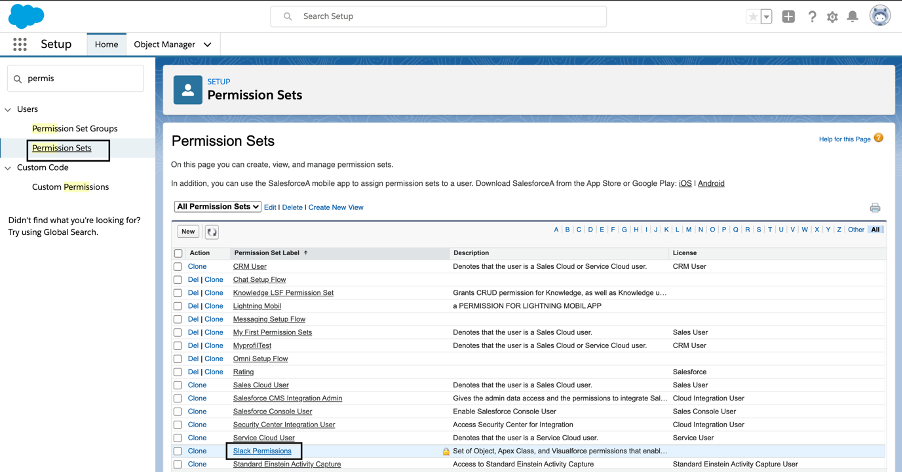Image resolution: width=902 pixels, height=472 pixels.
Task: Collapse the Users section
Action: (8, 109)
